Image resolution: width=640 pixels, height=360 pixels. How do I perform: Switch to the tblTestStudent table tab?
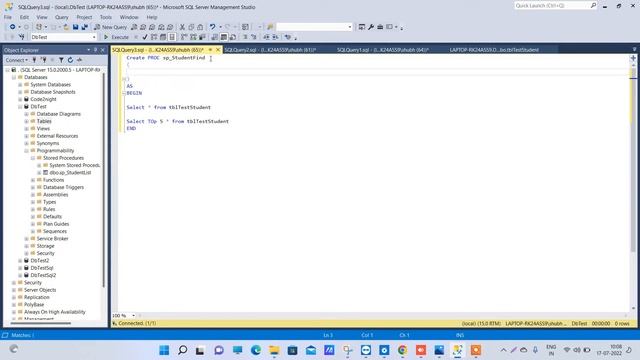tap(494, 50)
